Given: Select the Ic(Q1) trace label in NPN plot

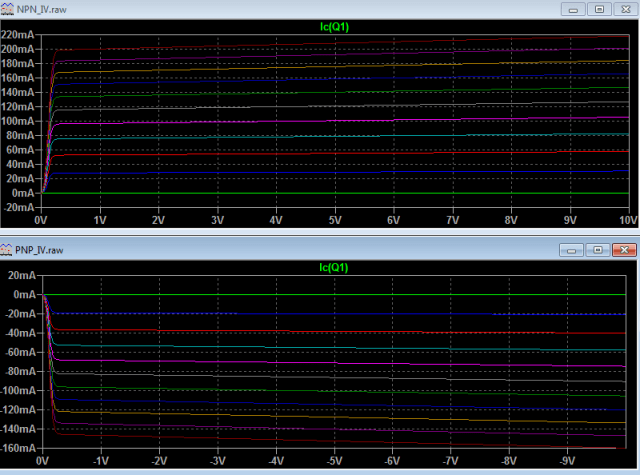Looking at the screenshot, I should (335, 26).
